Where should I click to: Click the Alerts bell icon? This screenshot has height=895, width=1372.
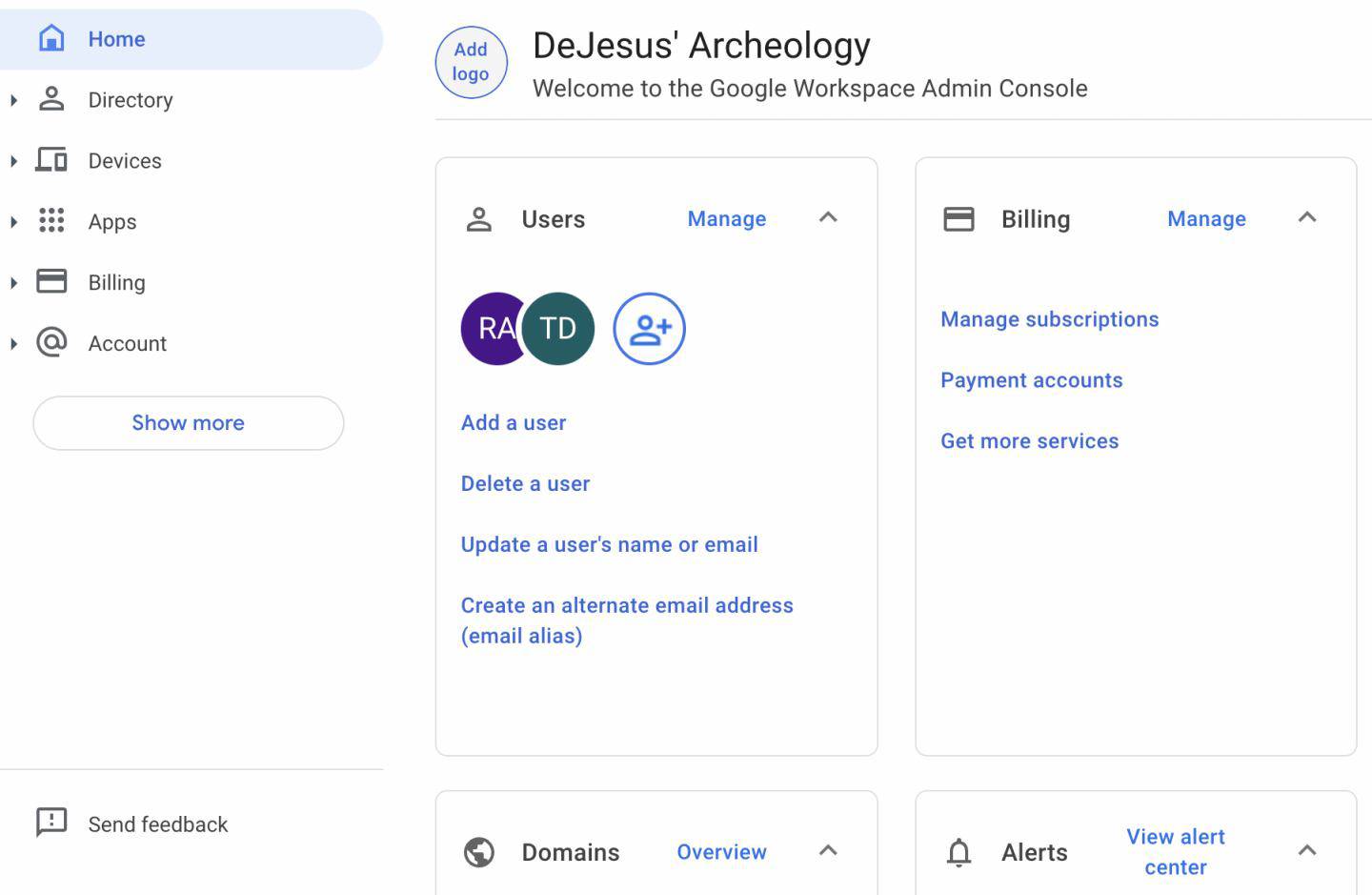[959, 852]
